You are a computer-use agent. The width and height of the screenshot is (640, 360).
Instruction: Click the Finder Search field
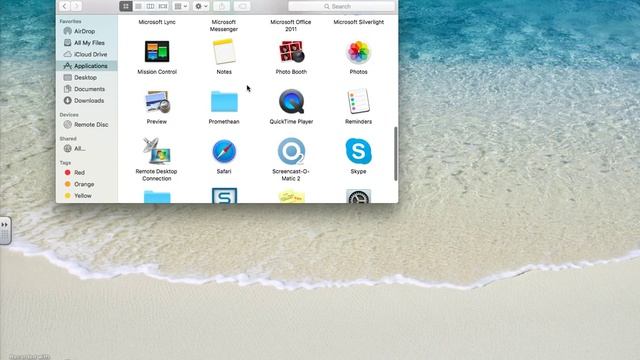tap(342, 6)
